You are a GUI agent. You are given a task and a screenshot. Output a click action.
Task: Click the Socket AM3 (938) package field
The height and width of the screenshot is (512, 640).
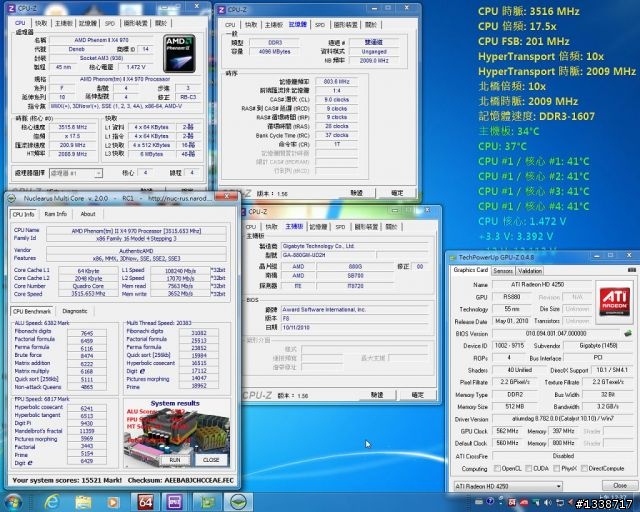click(101, 58)
